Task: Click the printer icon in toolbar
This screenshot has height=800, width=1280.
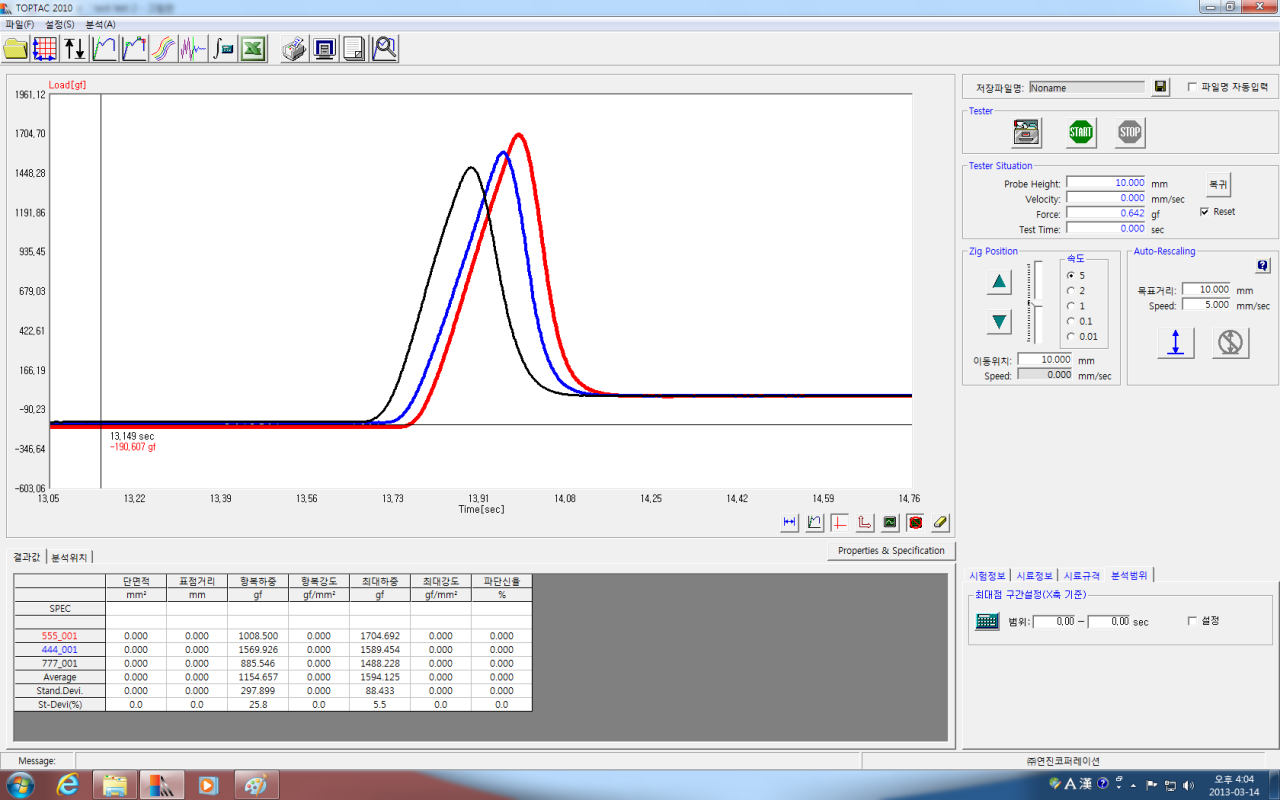Action: point(293,48)
